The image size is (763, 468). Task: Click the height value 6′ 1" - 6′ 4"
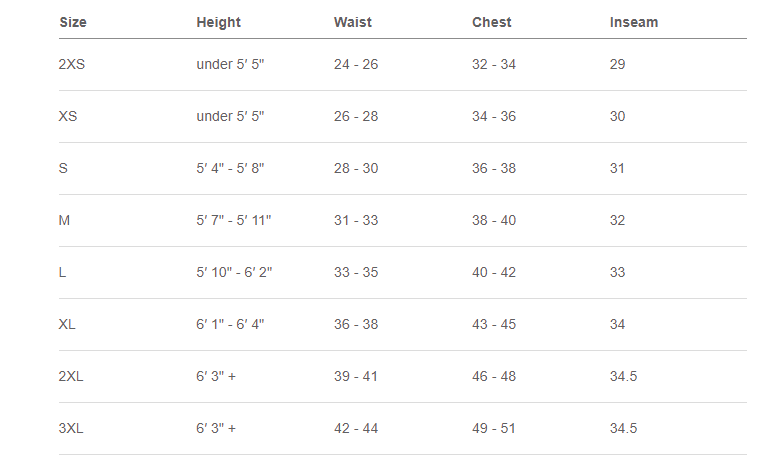(230, 324)
